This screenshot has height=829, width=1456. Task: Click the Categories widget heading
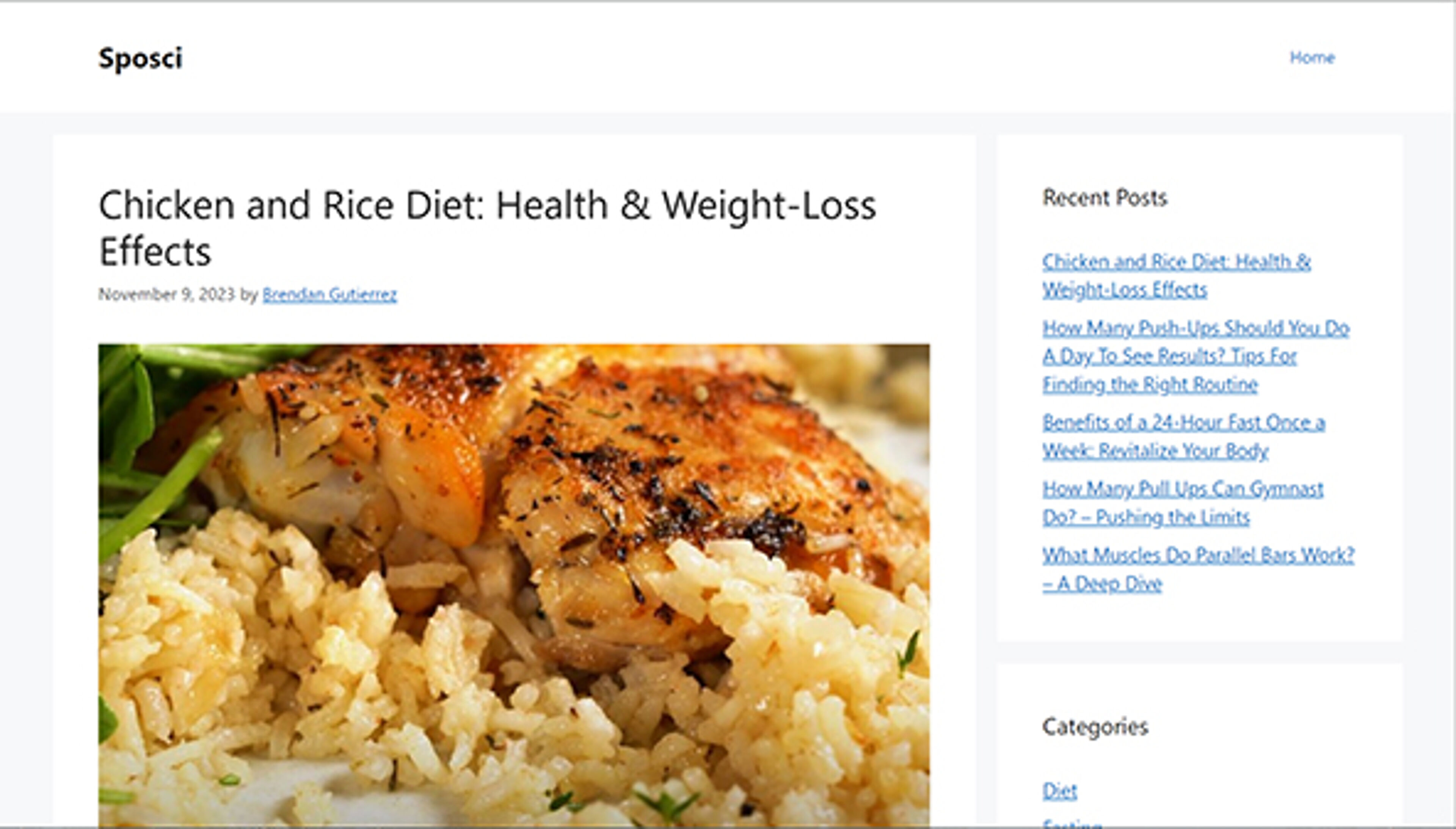(x=1095, y=727)
